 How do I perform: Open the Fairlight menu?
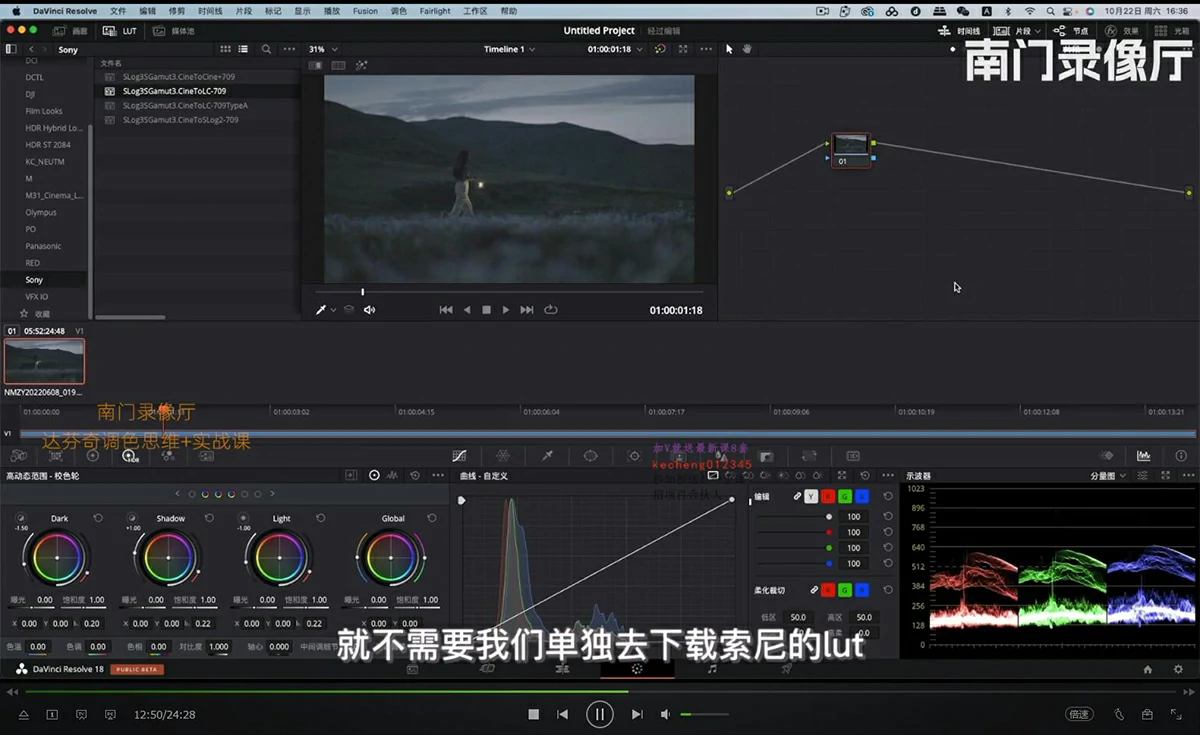pos(435,11)
